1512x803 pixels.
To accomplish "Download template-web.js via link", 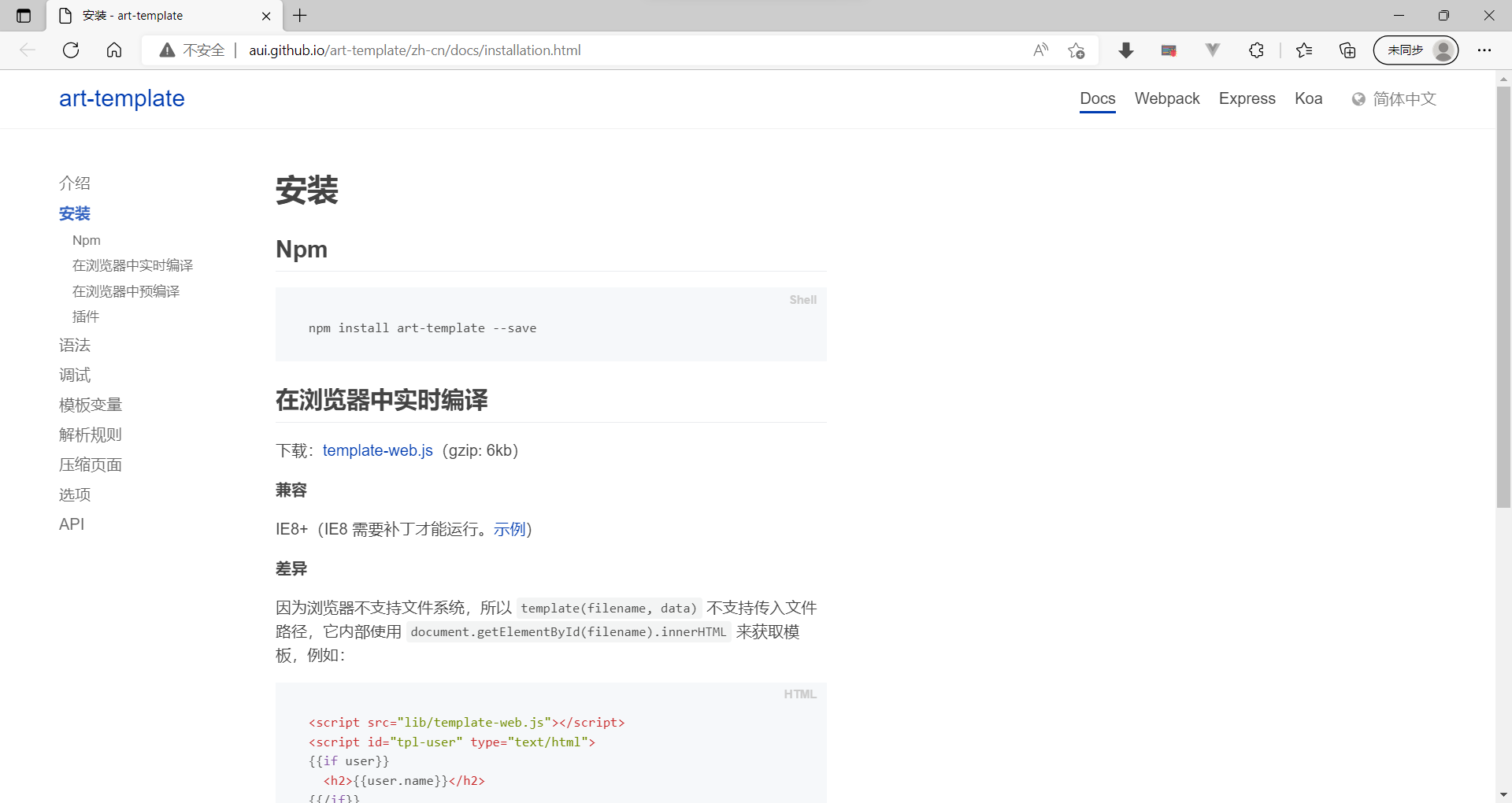I will coord(378,450).
